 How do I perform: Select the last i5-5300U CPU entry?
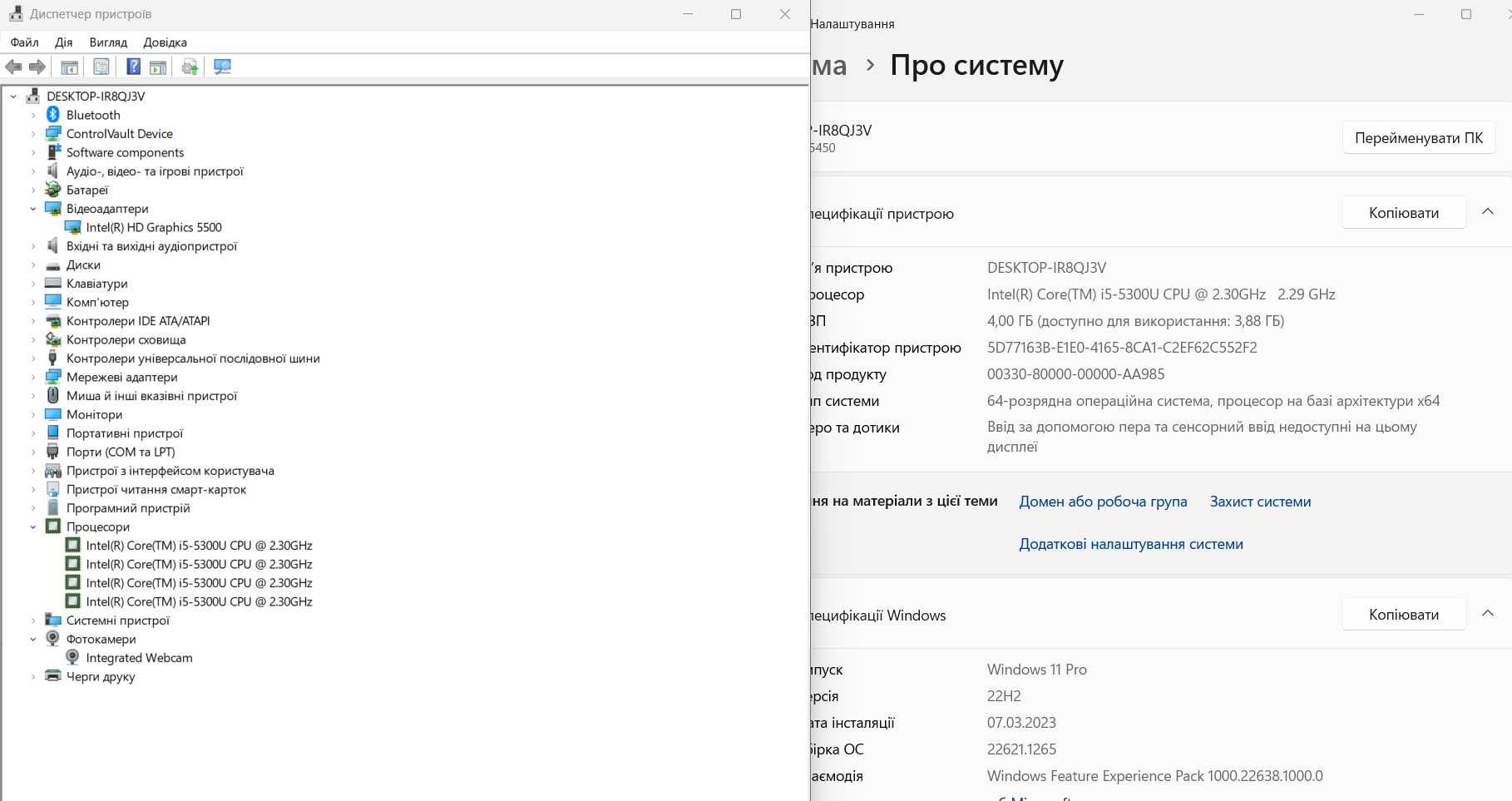(199, 601)
